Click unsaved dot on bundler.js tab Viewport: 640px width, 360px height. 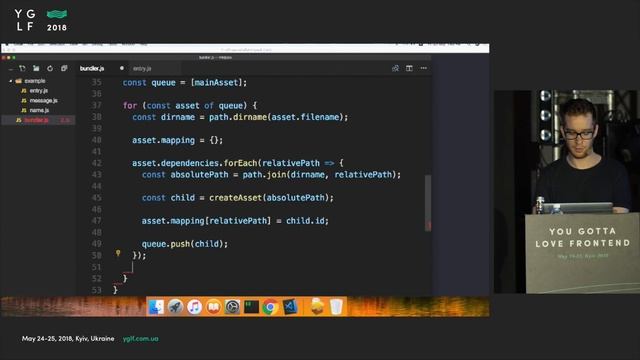click(x=122, y=68)
